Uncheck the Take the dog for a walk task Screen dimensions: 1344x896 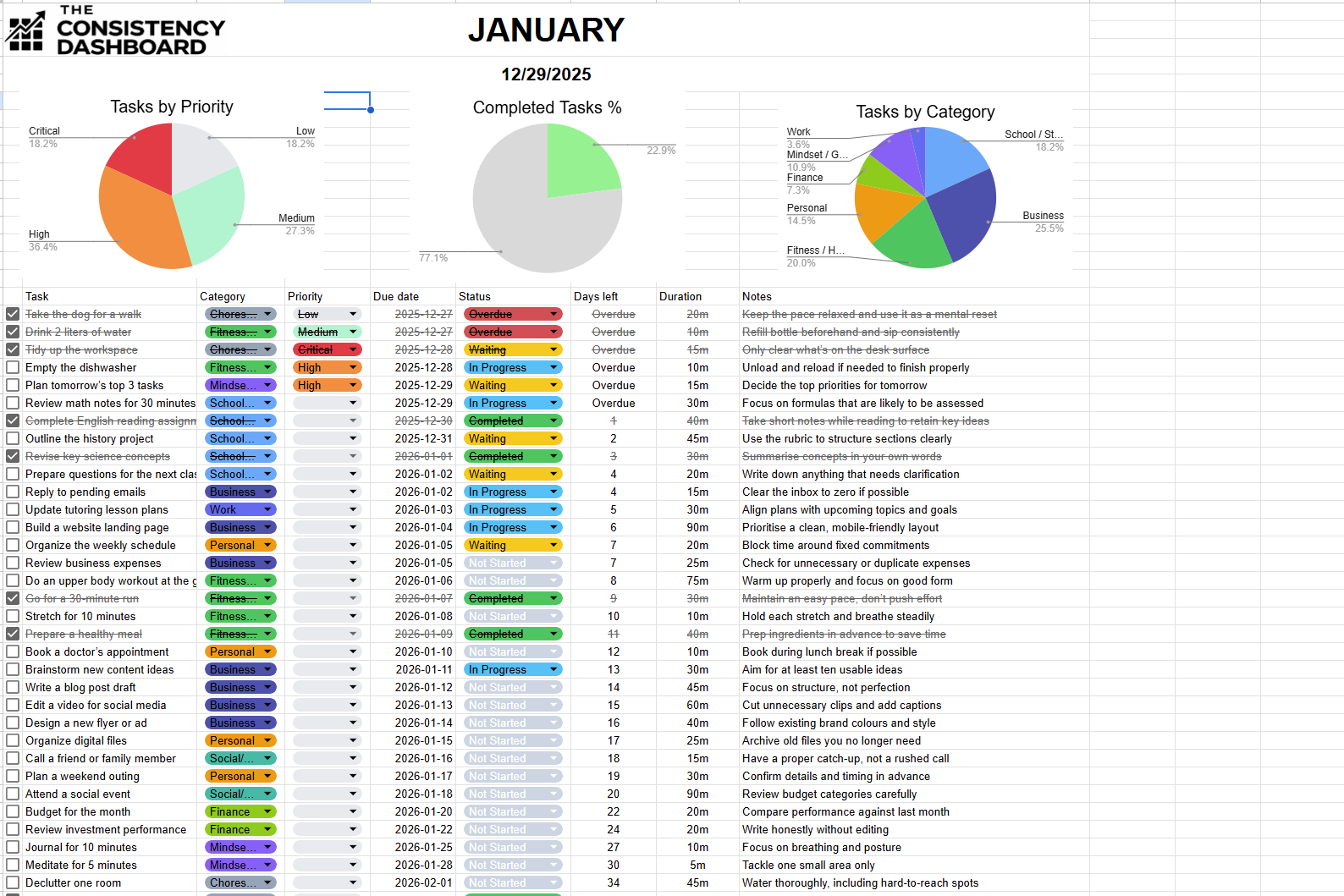pyautogui.click(x=13, y=314)
